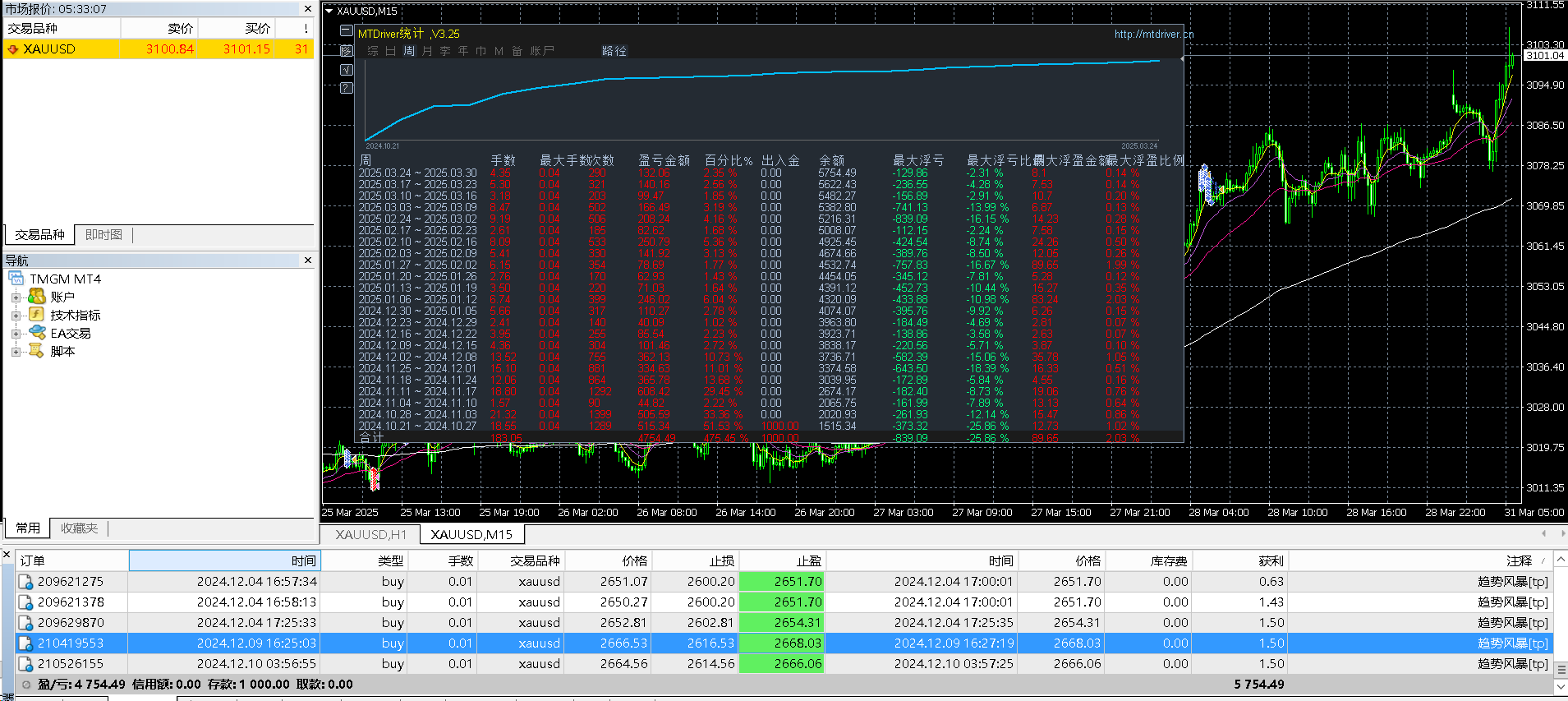Select the 技术指标 indicators icon in navigator

(x=37, y=314)
